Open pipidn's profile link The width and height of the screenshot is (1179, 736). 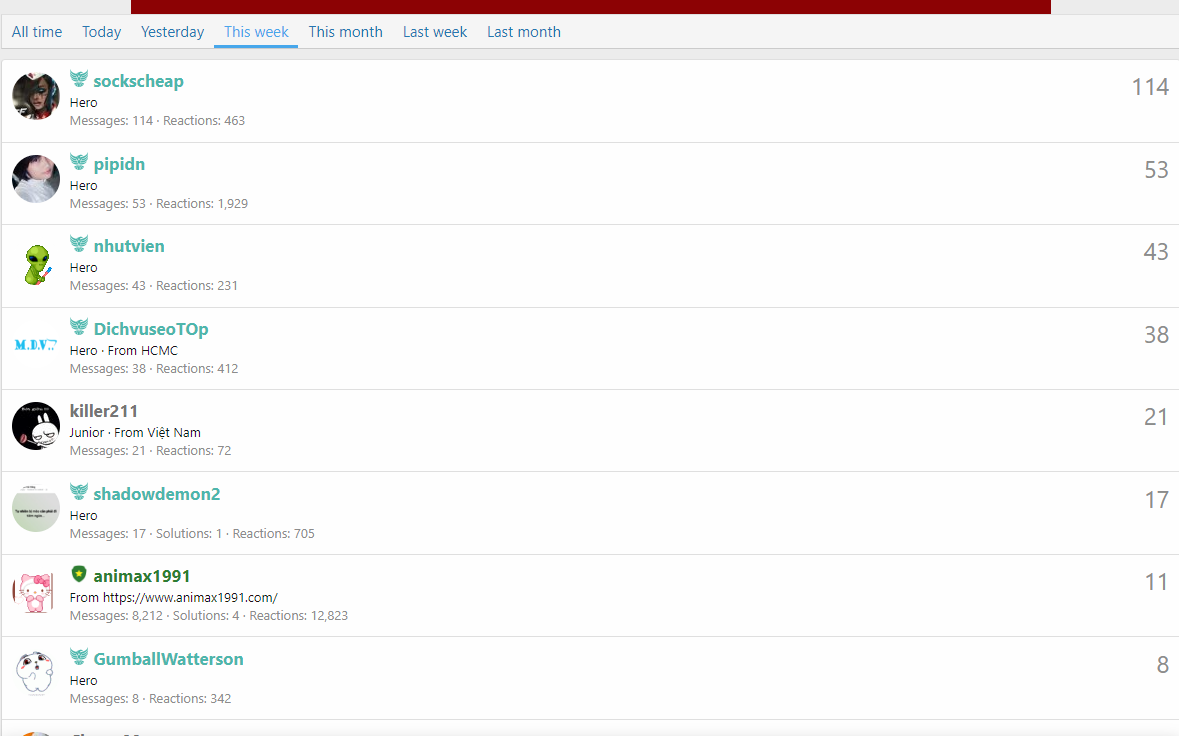pyautogui.click(x=119, y=164)
